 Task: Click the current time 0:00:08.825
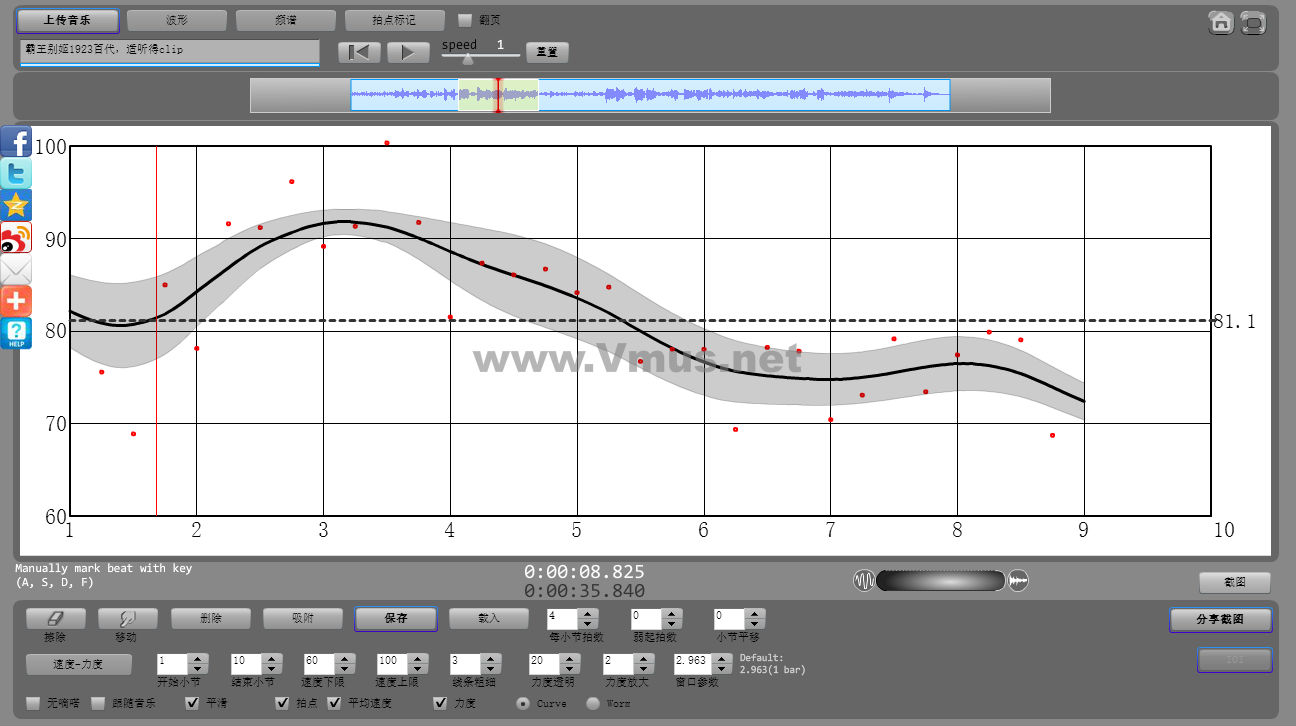(x=584, y=572)
